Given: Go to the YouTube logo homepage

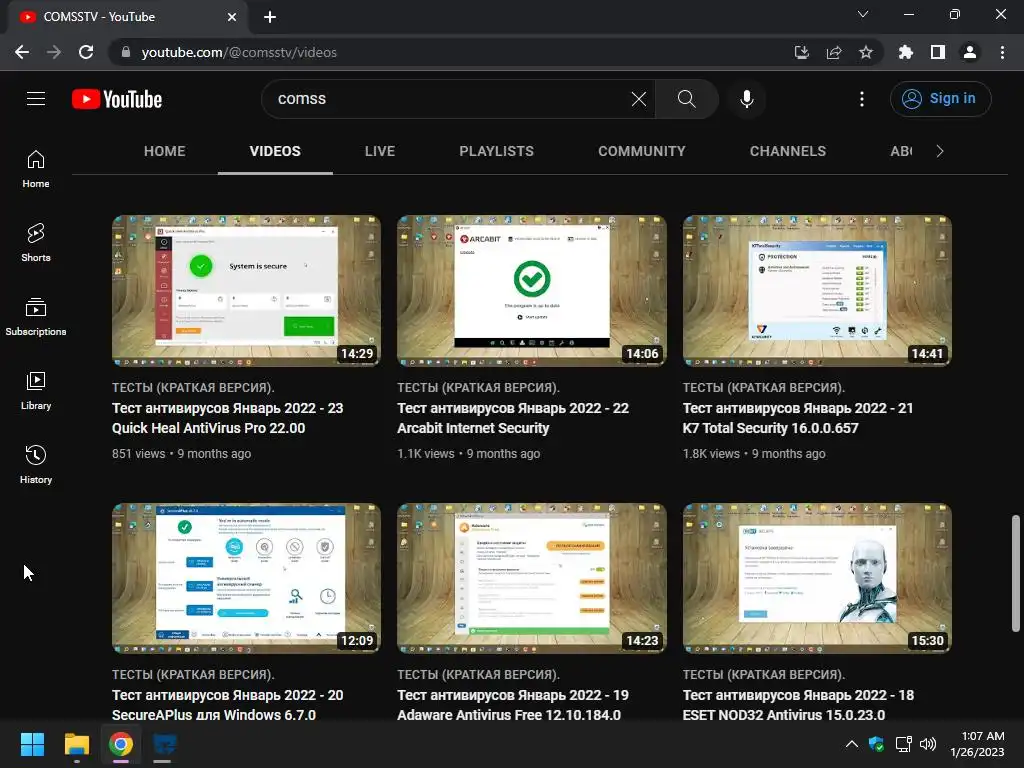Looking at the screenshot, I should pyautogui.click(x=117, y=99).
